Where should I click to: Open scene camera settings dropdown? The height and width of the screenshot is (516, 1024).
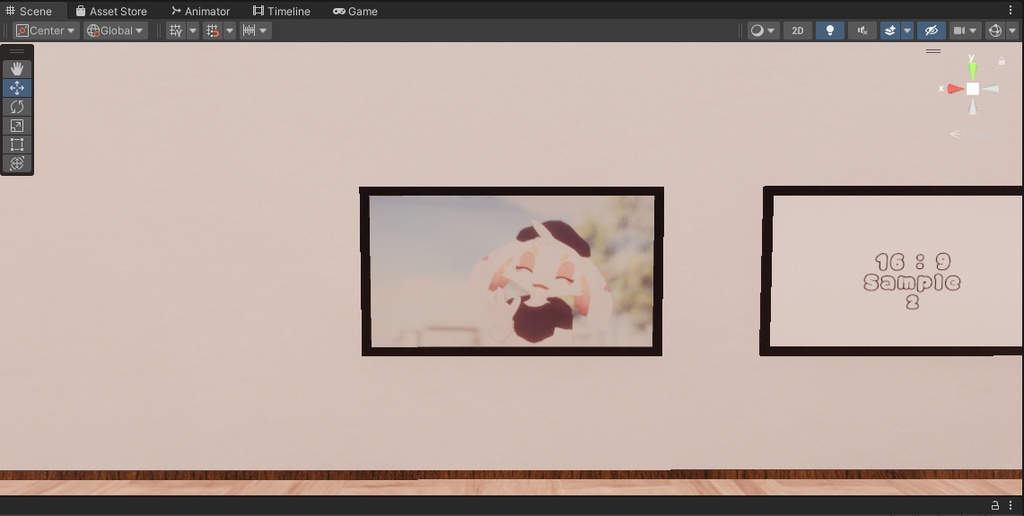965,31
